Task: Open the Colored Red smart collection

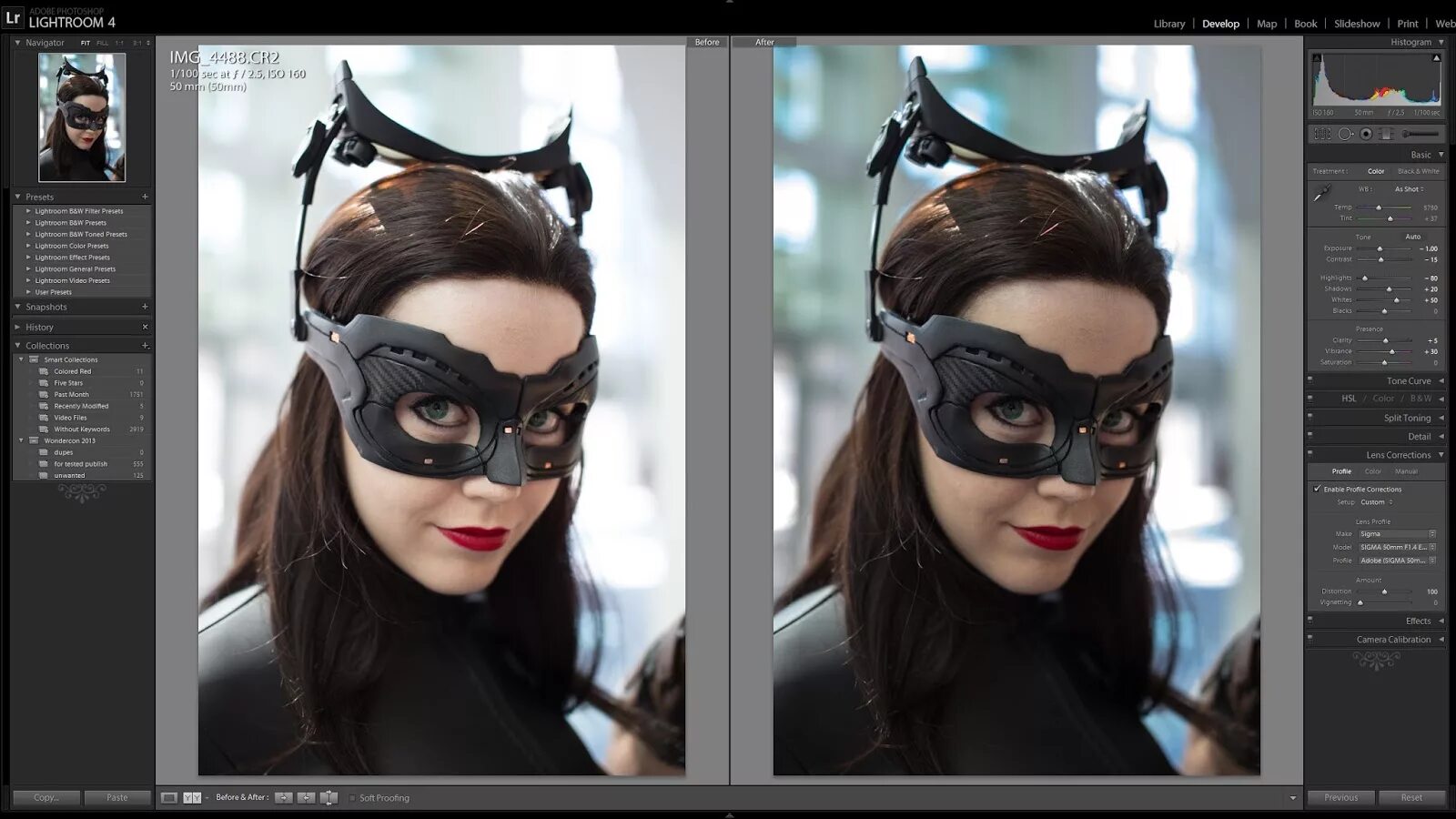Action: tap(72, 371)
